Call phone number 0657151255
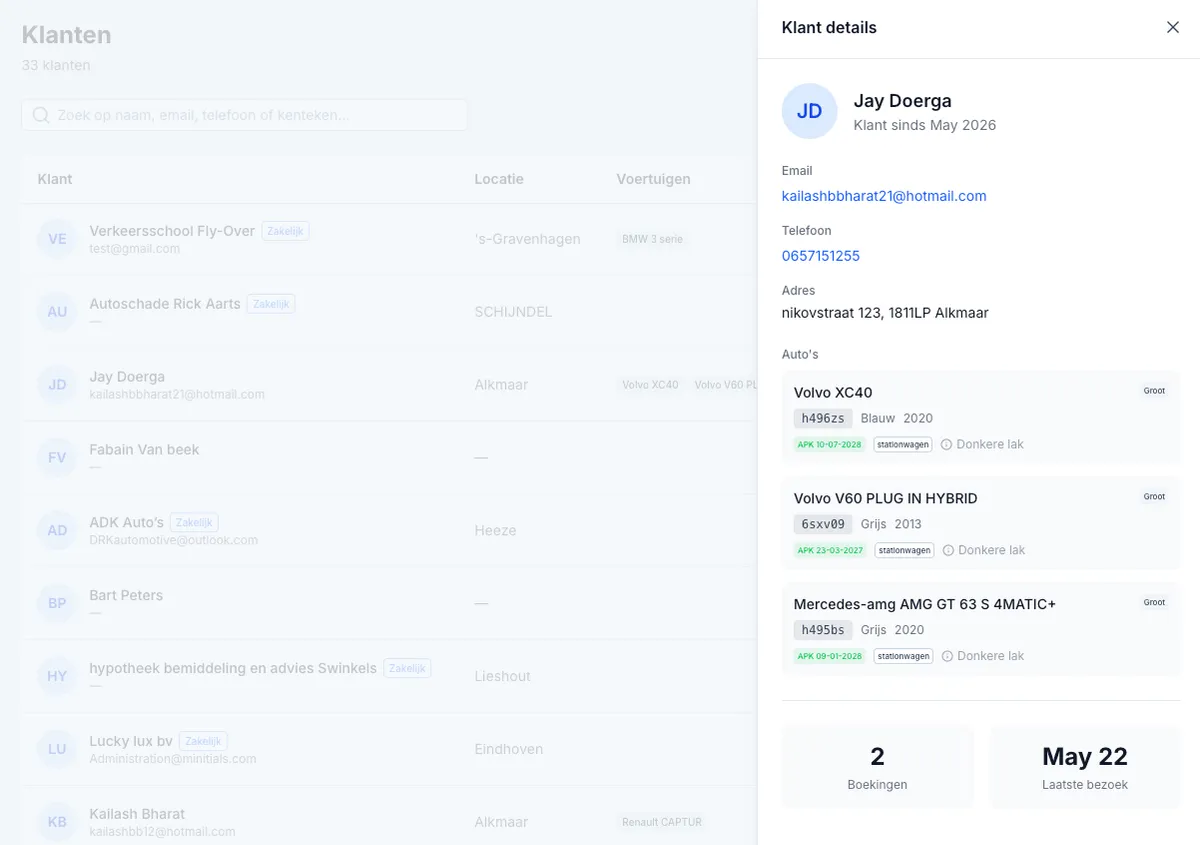 [x=821, y=256]
